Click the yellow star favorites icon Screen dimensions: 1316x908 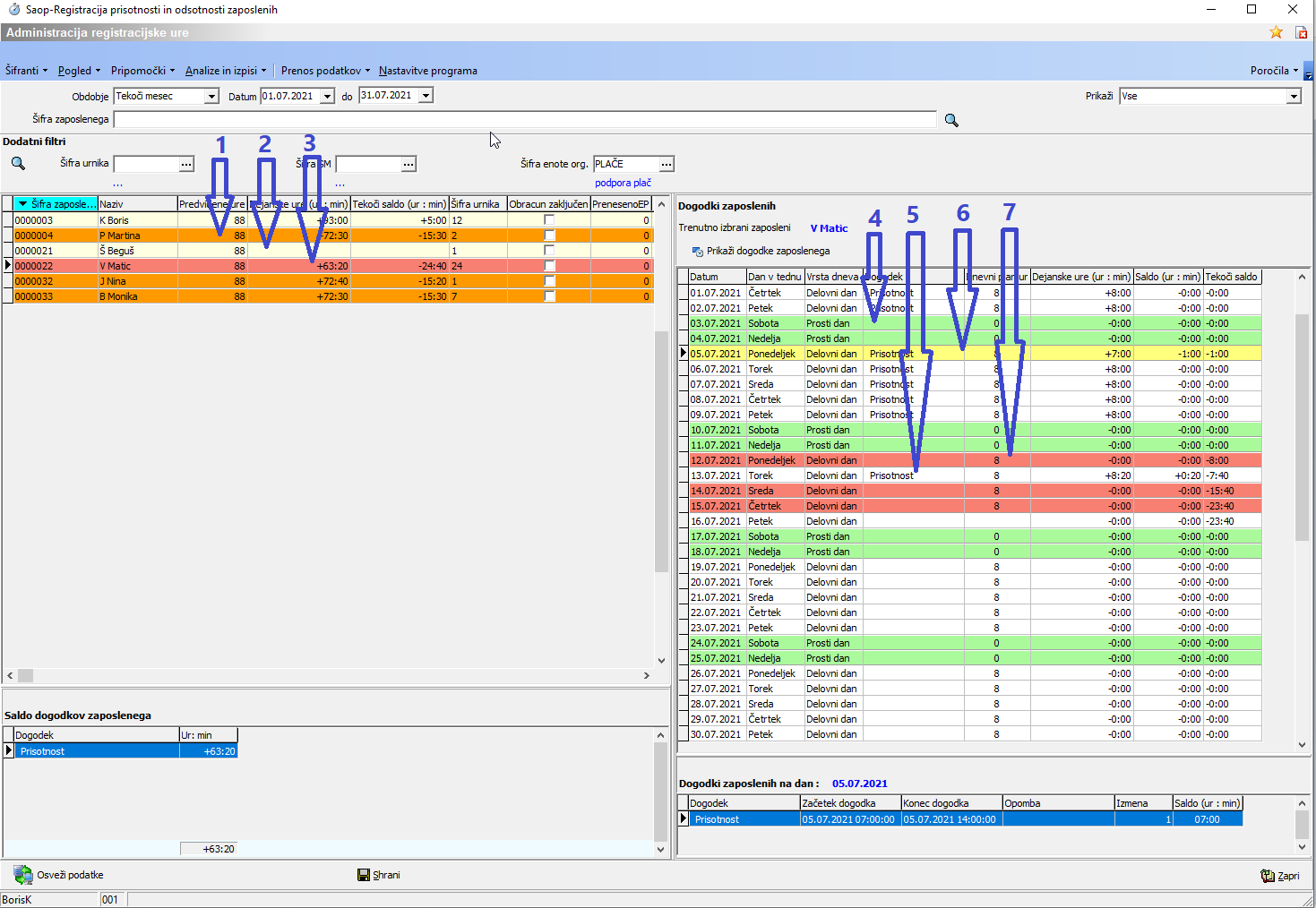click(1276, 32)
